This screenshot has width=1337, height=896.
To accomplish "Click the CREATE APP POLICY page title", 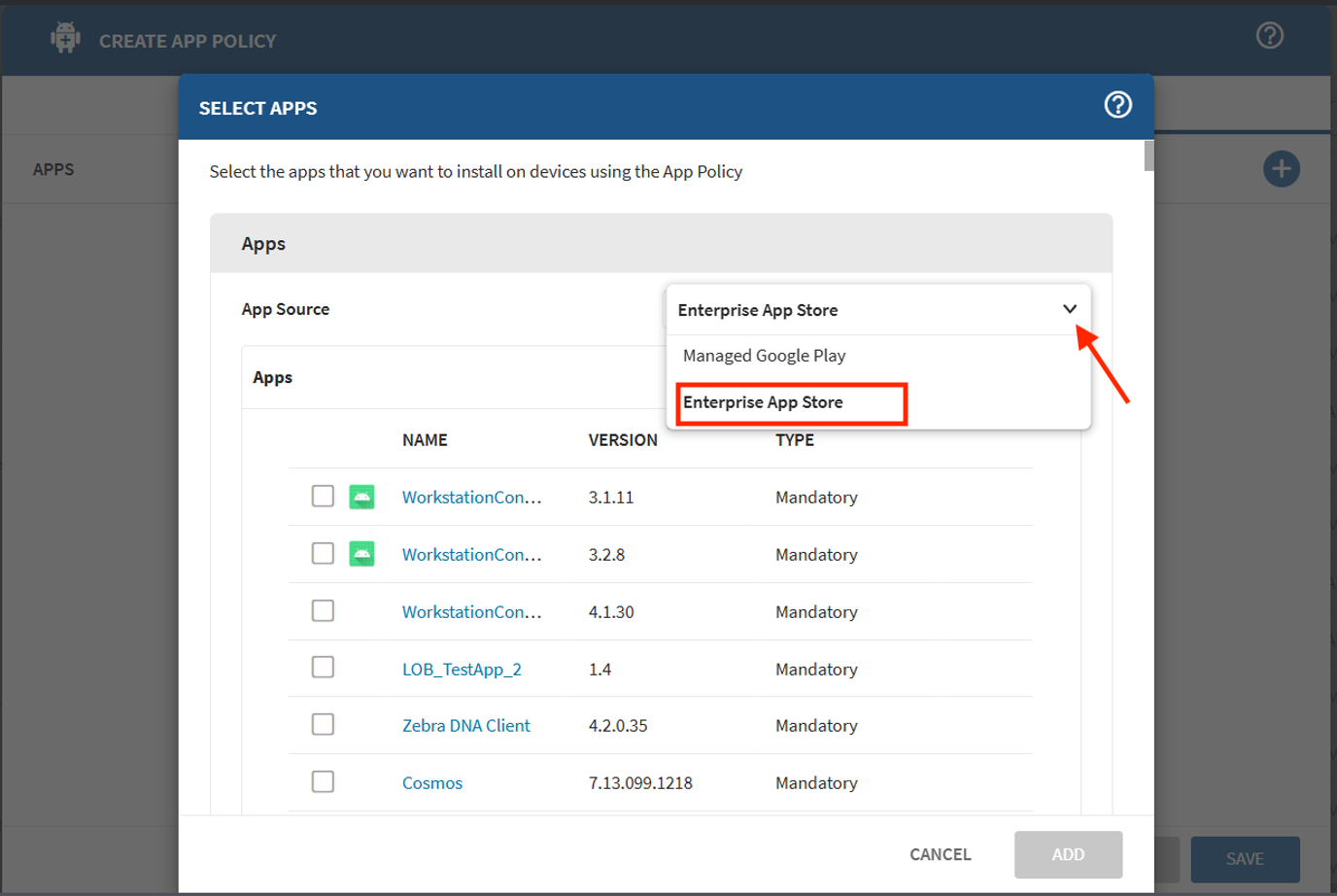I will (x=188, y=41).
